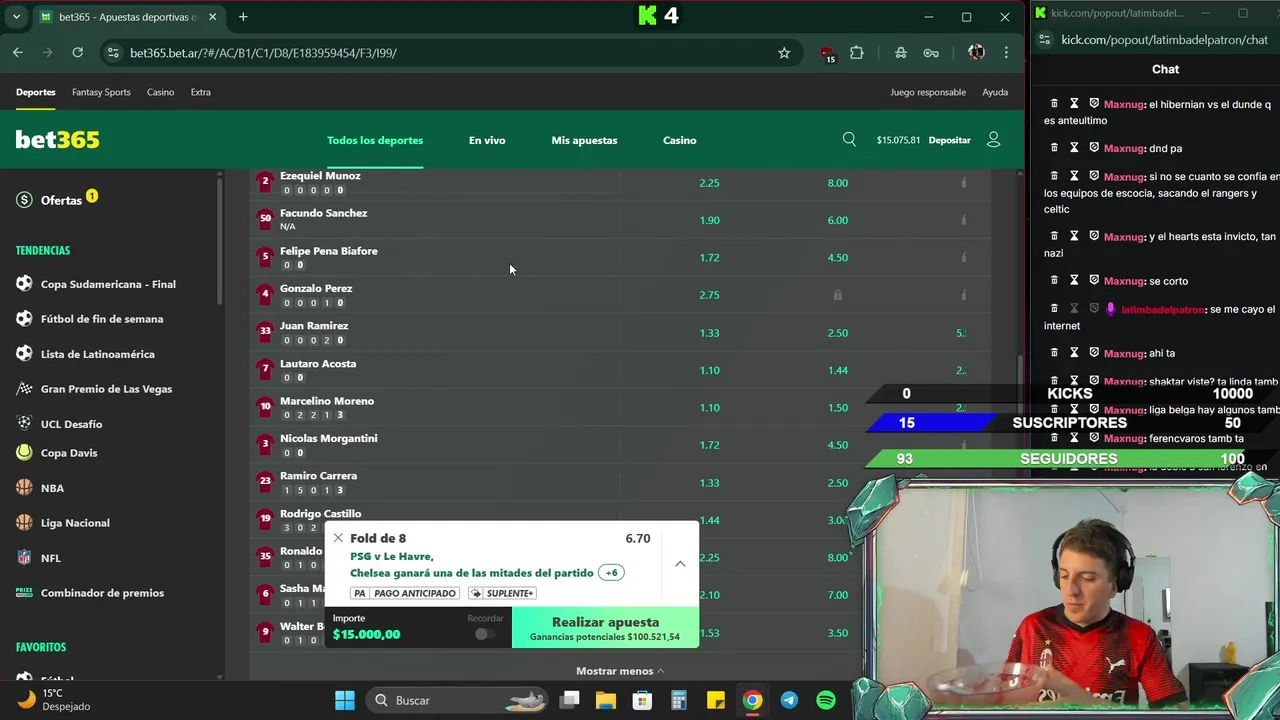The image size is (1280, 720).
Task: Select 1.44 odds for Lautaro Acosta
Action: coord(838,370)
